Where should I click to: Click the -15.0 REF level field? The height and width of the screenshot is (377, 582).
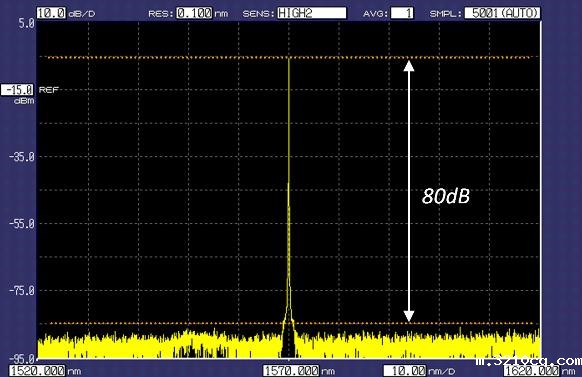17,90
